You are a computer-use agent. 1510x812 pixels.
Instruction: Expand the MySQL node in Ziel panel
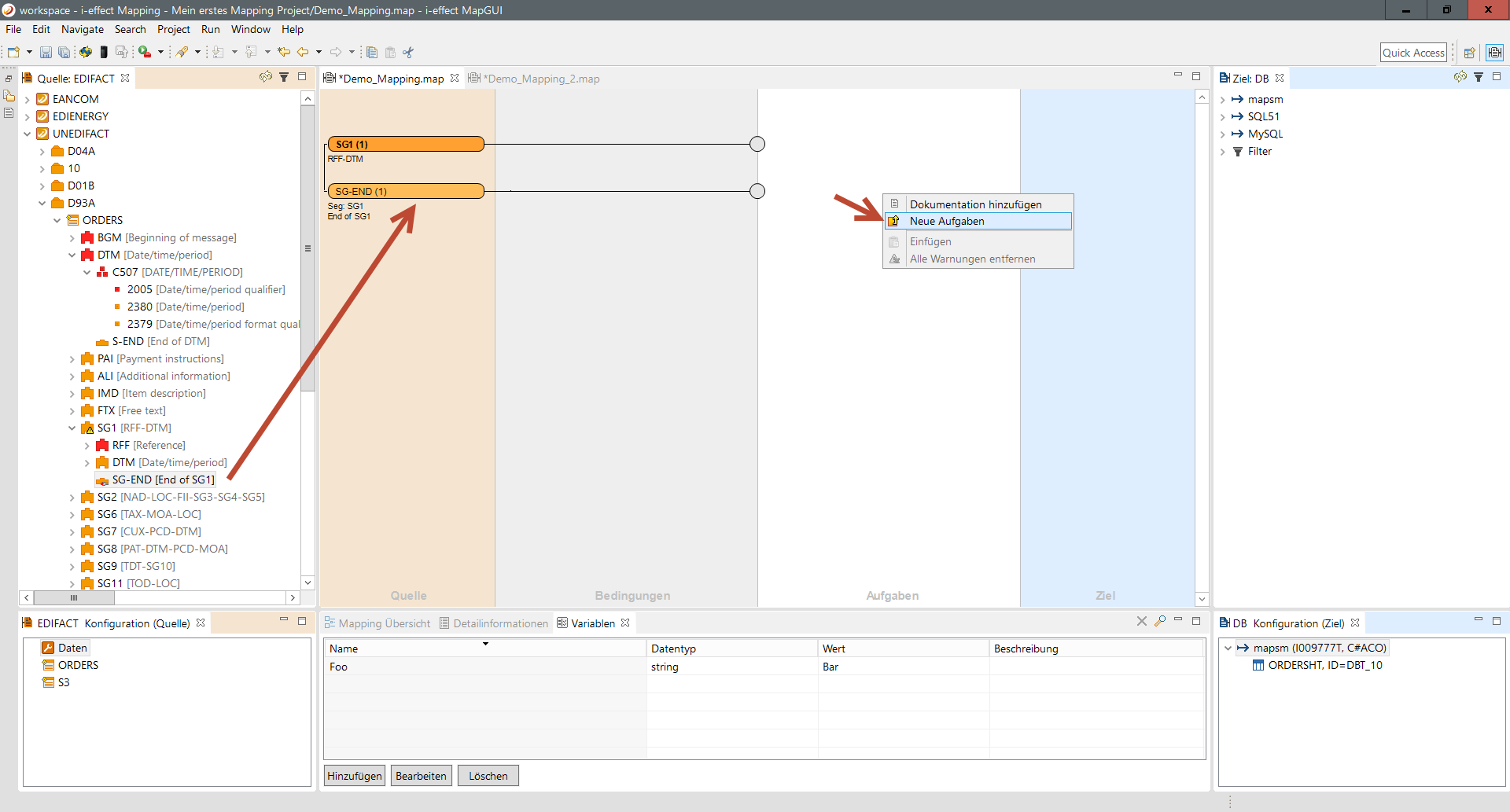tap(1222, 134)
